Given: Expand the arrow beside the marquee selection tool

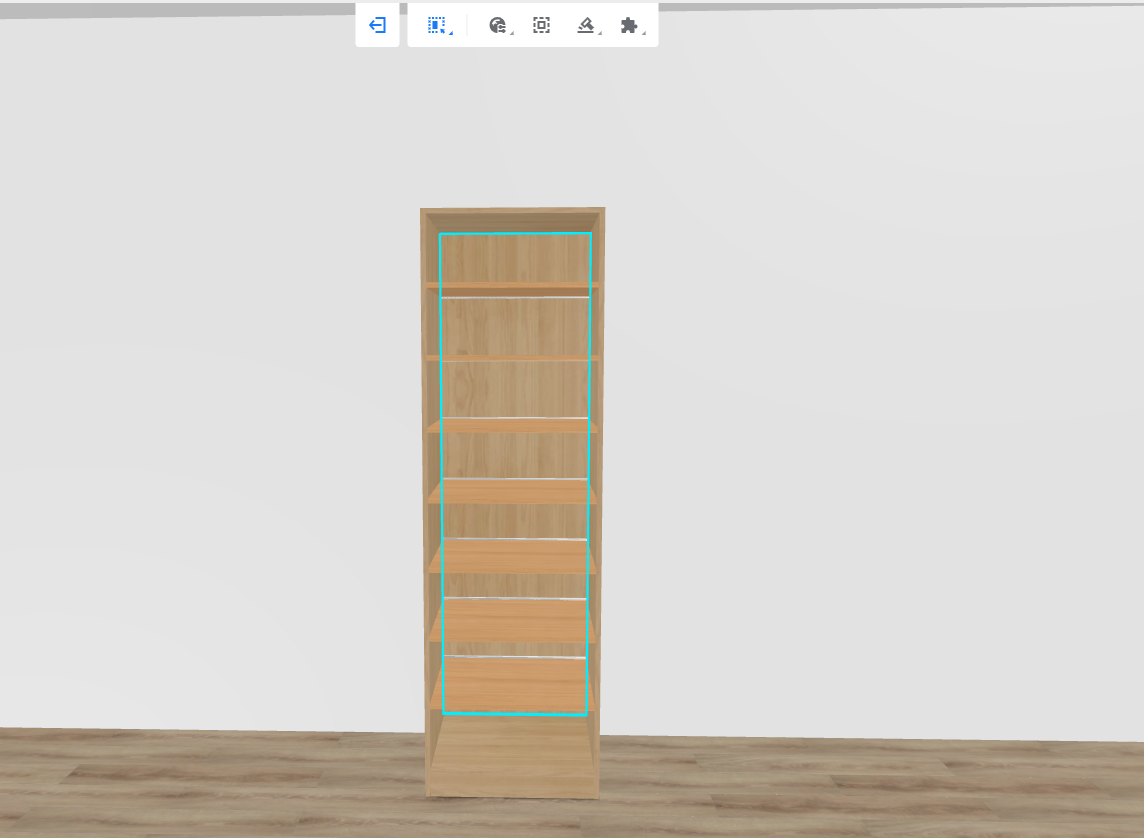Looking at the screenshot, I should (451, 34).
